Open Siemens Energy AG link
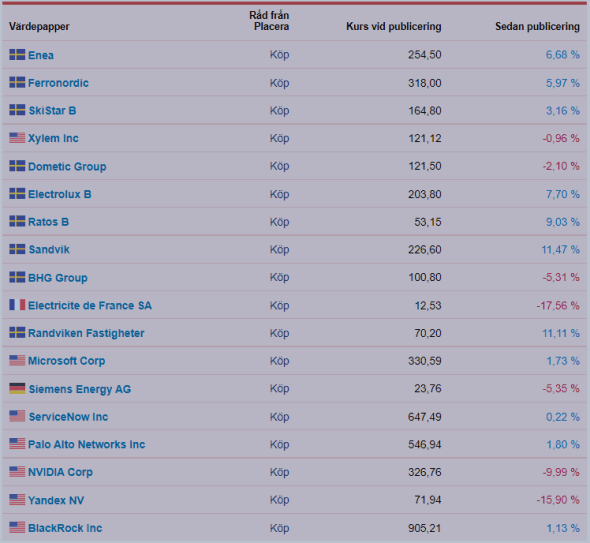The image size is (590, 543). 80,389
